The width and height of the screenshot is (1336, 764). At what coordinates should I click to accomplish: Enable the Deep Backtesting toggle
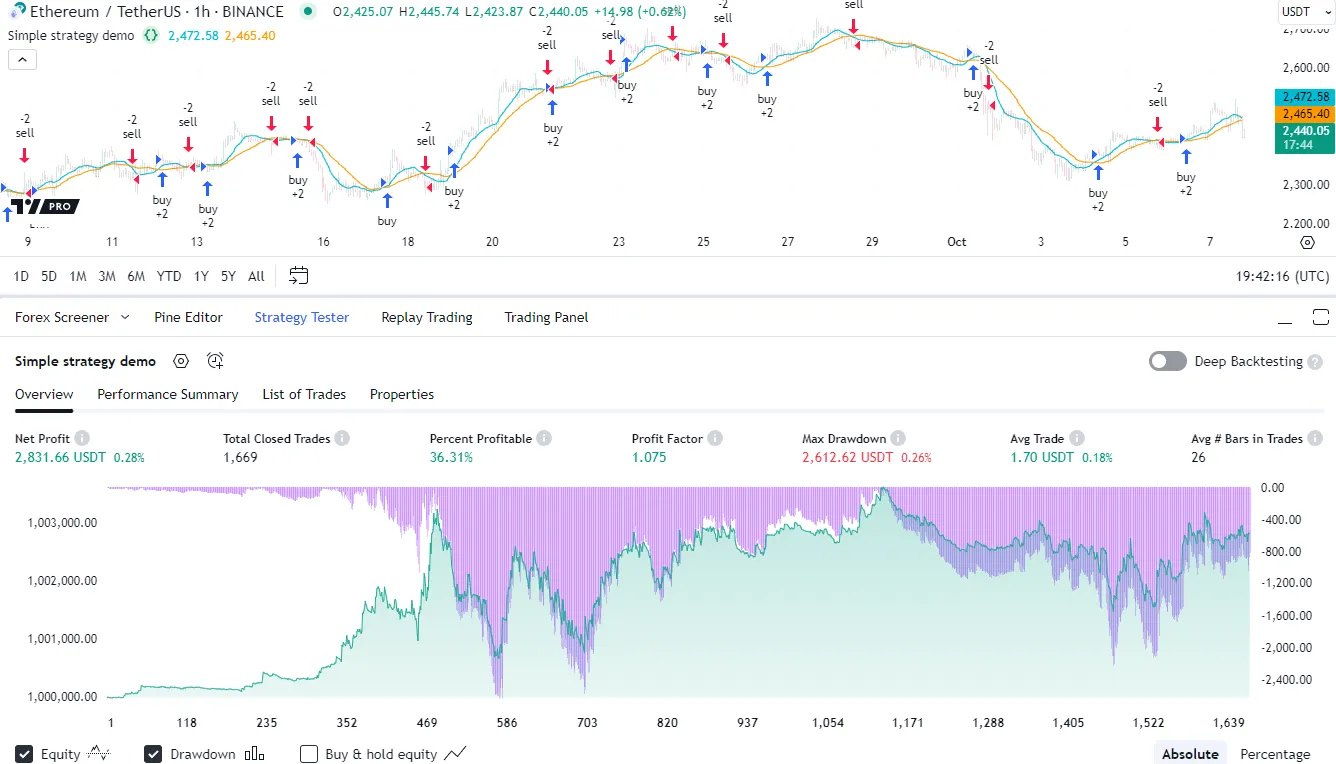[x=1167, y=361]
